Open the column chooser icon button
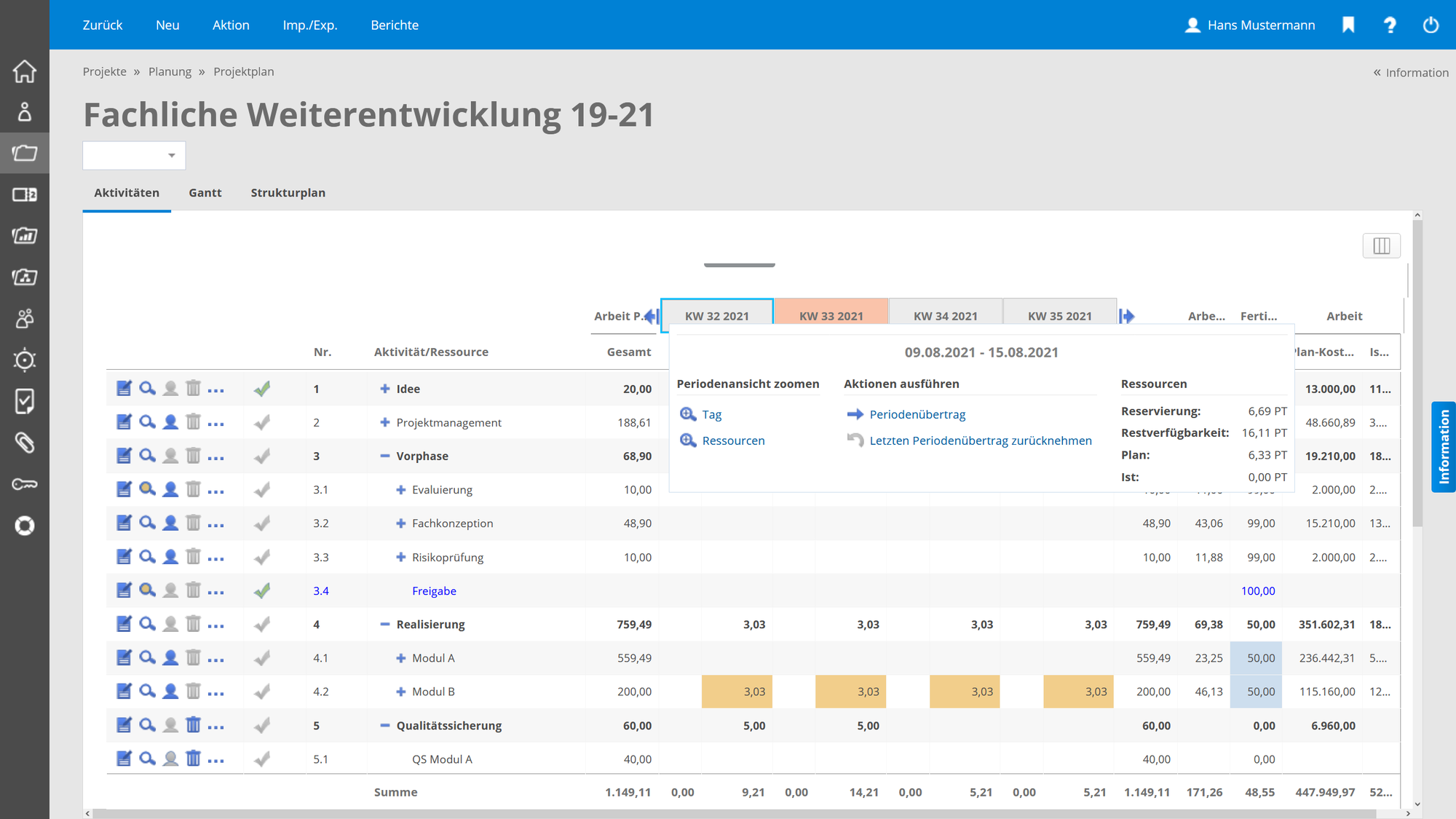The image size is (1456, 819). (1381, 246)
